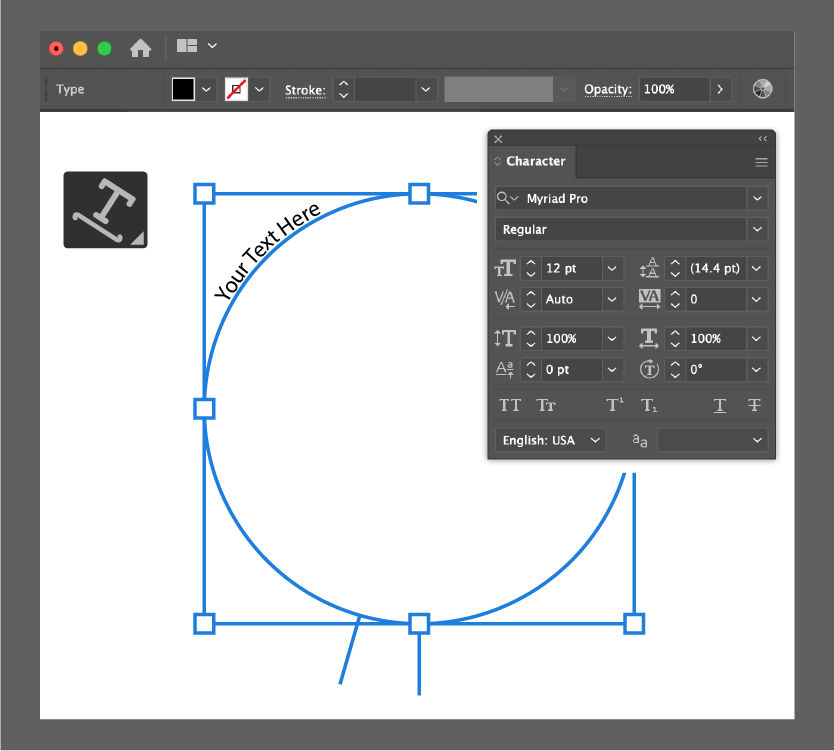Toggle Underline formatting

pyautogui.click(x=720, y=406)
